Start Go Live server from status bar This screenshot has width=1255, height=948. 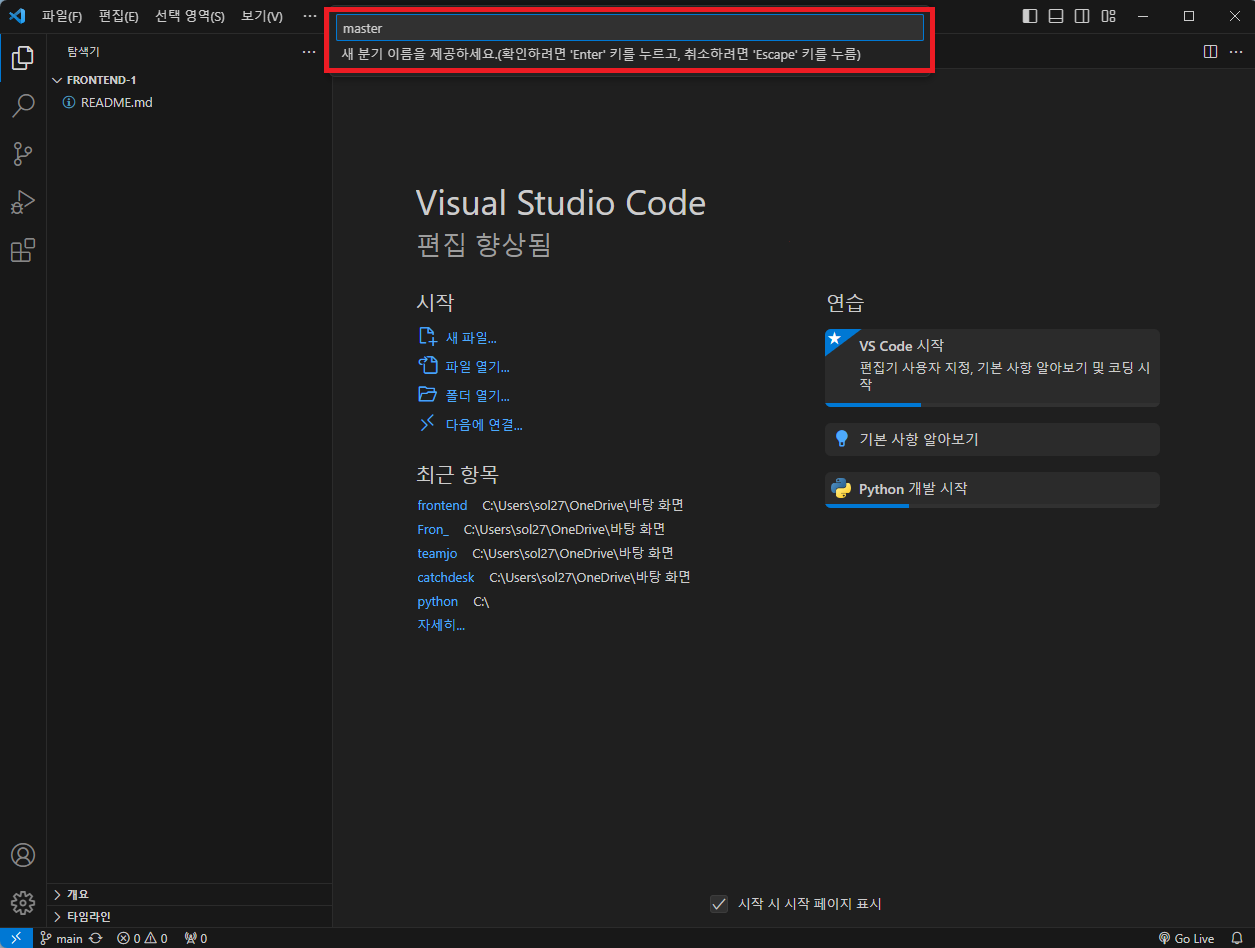point(1186,938)
